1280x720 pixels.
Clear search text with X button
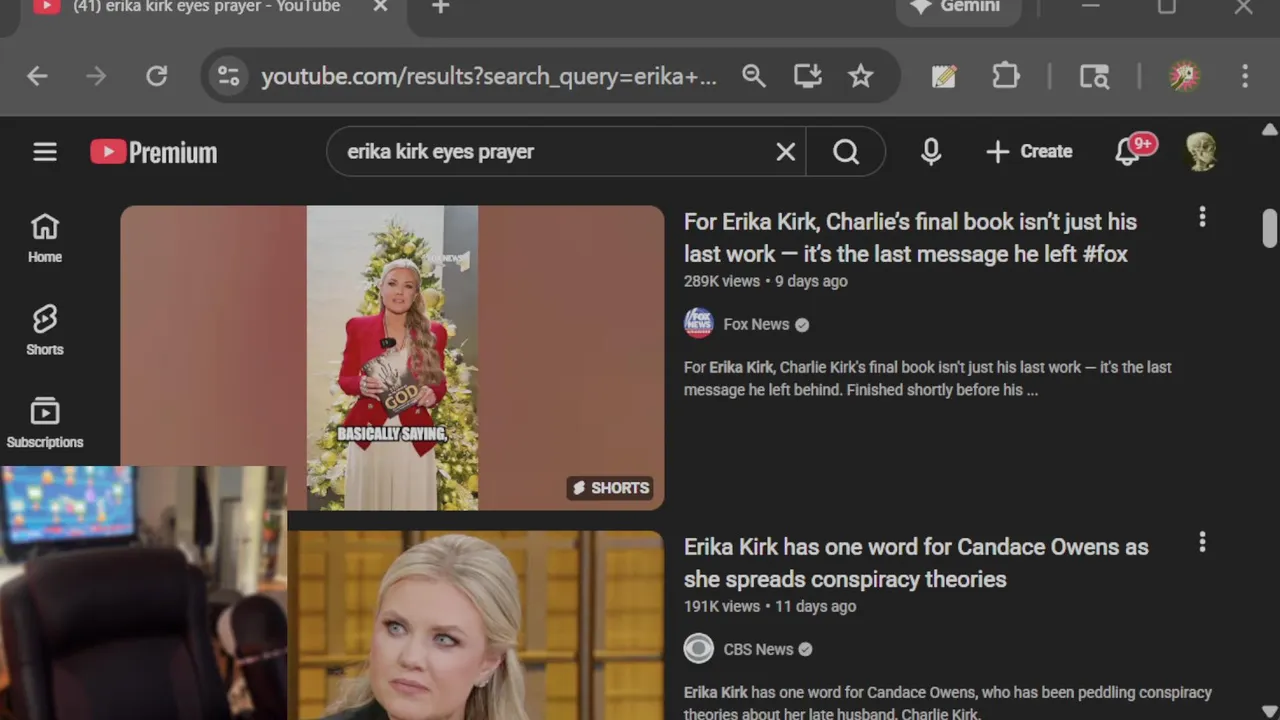pyautogui.click(x=786, y=152)
